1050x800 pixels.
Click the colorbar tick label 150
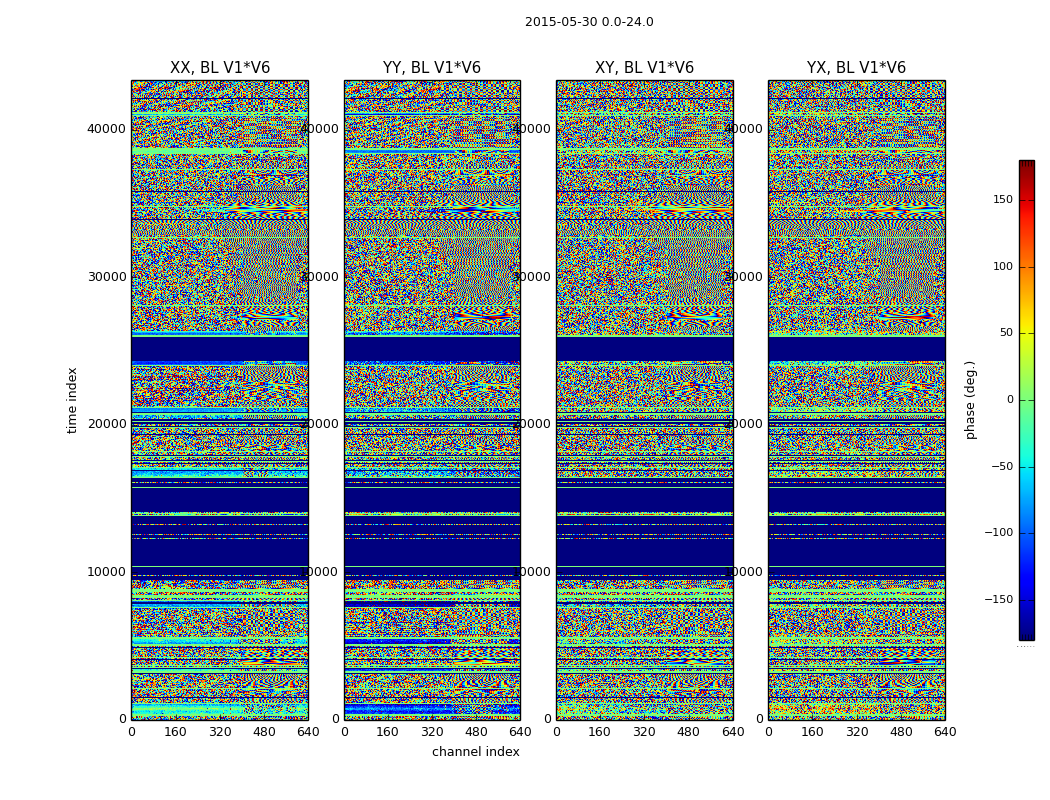tap(1001, 200)
